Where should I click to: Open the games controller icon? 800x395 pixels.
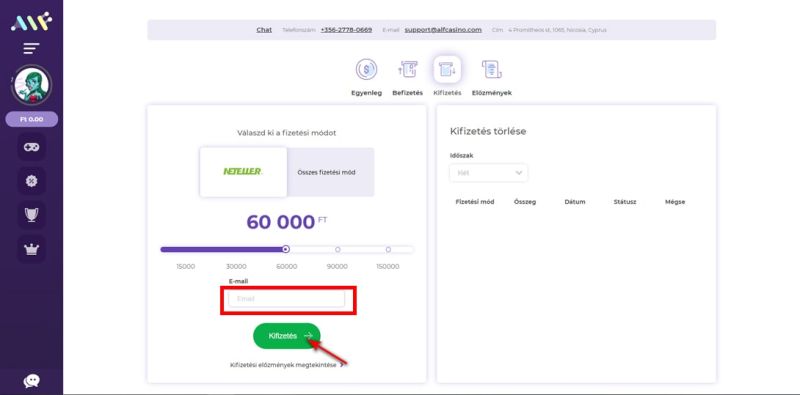tap(32, 147)
